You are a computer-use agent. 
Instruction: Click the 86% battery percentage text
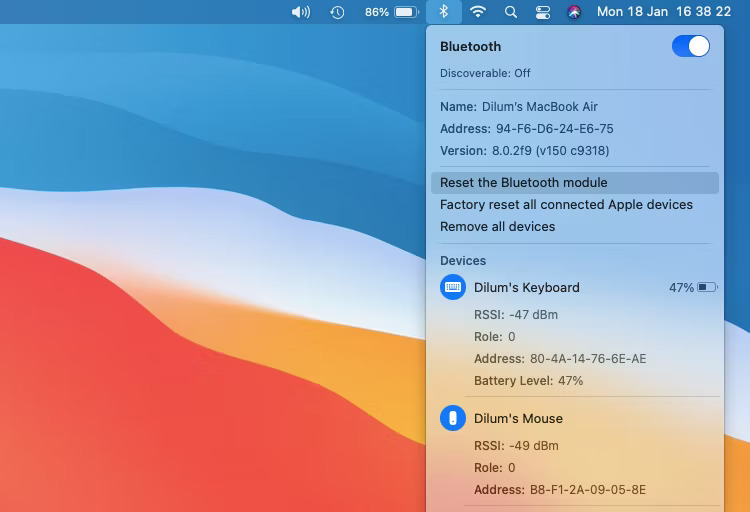(x=377, y=12)
